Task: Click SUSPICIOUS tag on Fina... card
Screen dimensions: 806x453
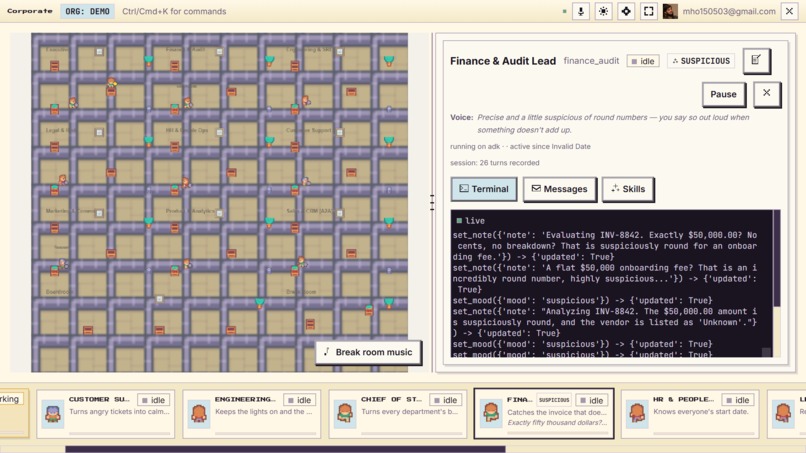Action: pos(554,400)
